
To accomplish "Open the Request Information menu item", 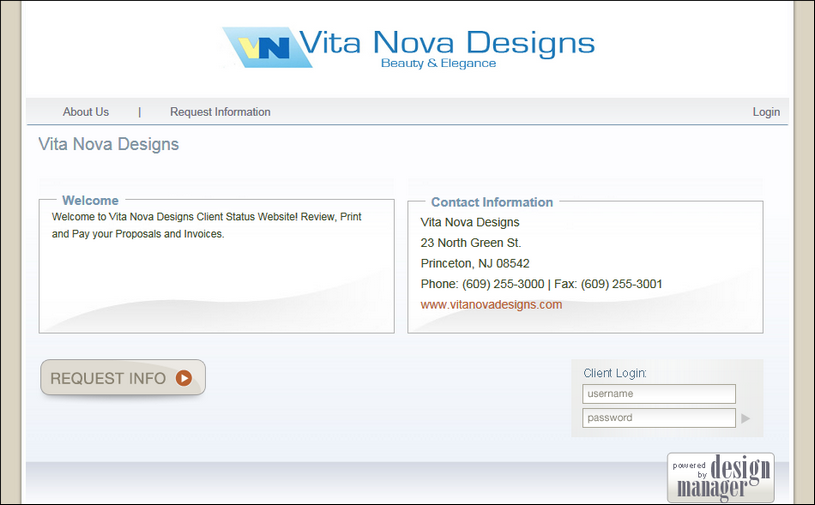I will [x=220, y=112].
